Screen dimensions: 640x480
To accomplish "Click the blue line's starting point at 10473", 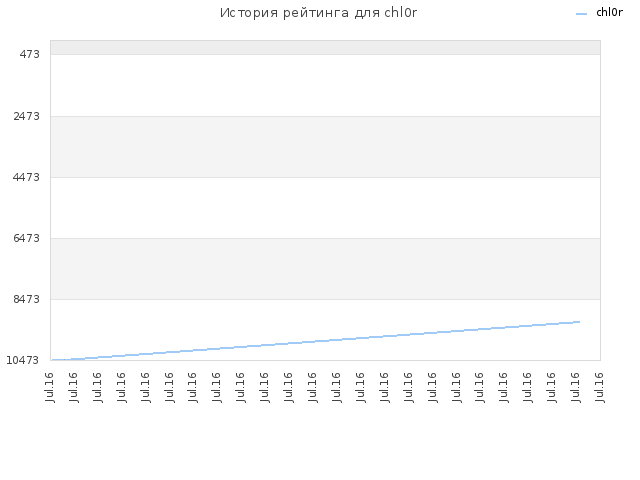I will tap(53, 360).
